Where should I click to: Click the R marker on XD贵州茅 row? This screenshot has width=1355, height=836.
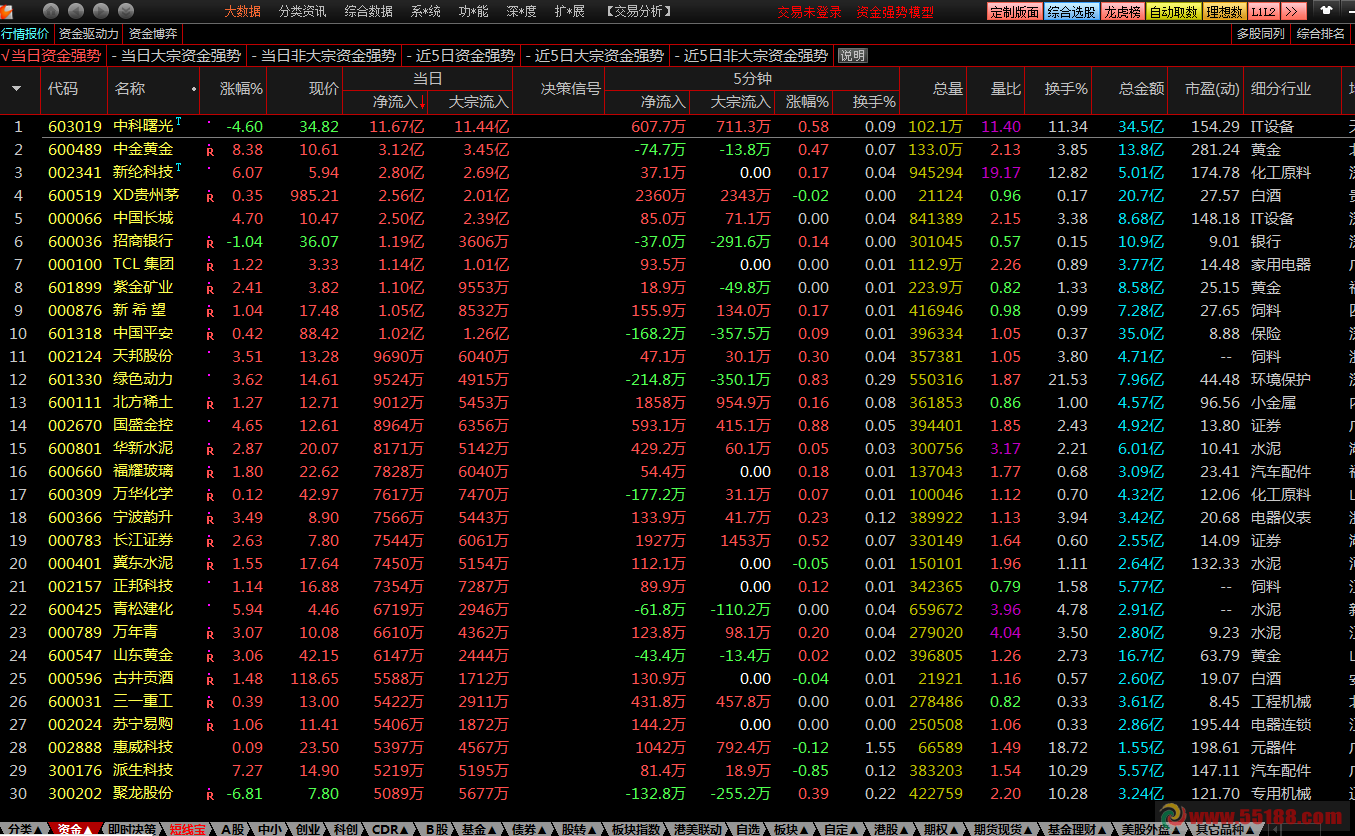pyautogui.click(x=210, y=197)
